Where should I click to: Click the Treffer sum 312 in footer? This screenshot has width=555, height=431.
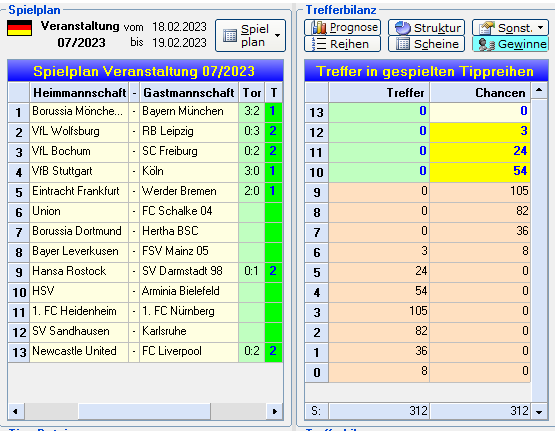379,411
